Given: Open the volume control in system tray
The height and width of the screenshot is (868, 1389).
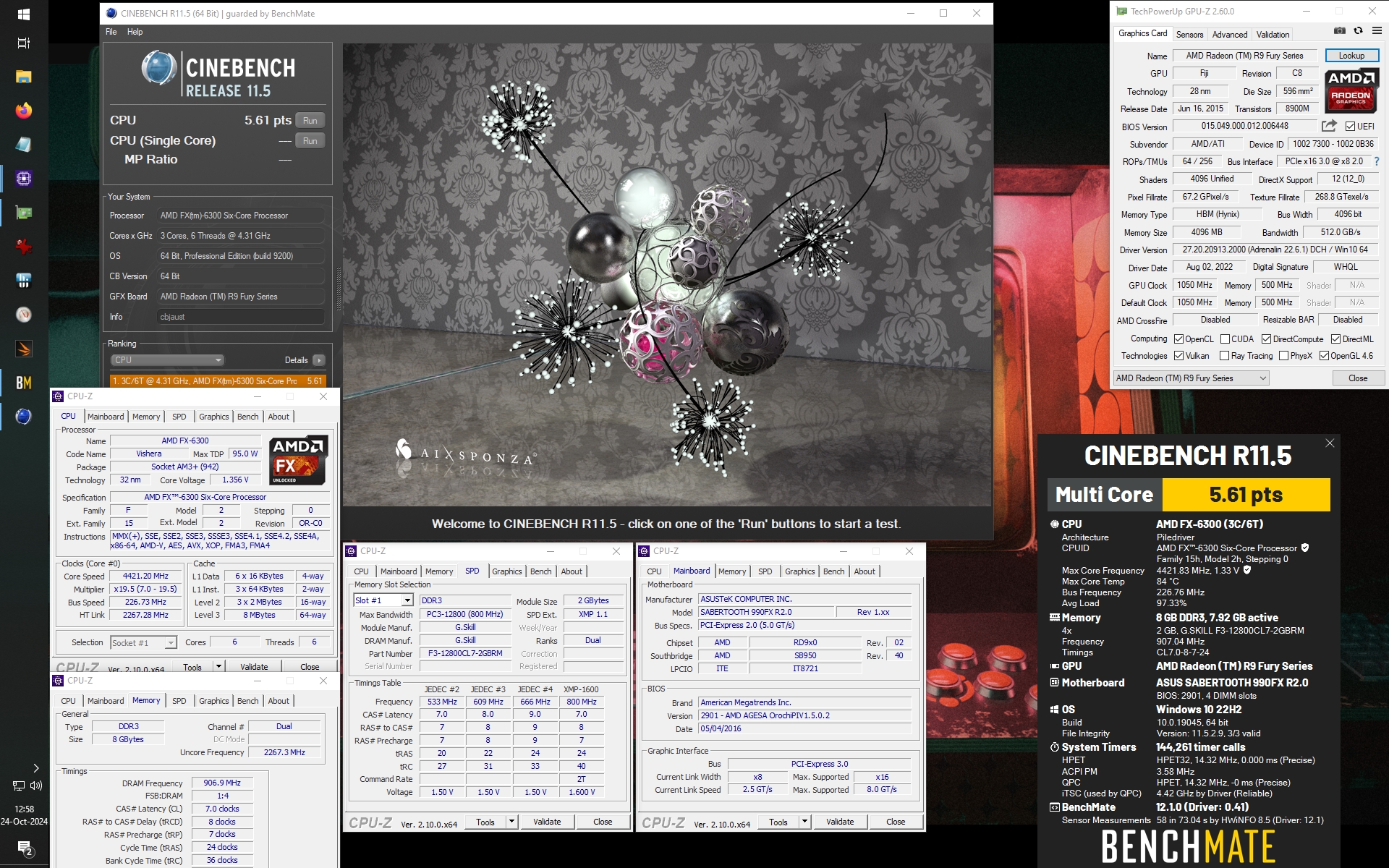Looking at the screenshot, I should click(x=36, y=786).
